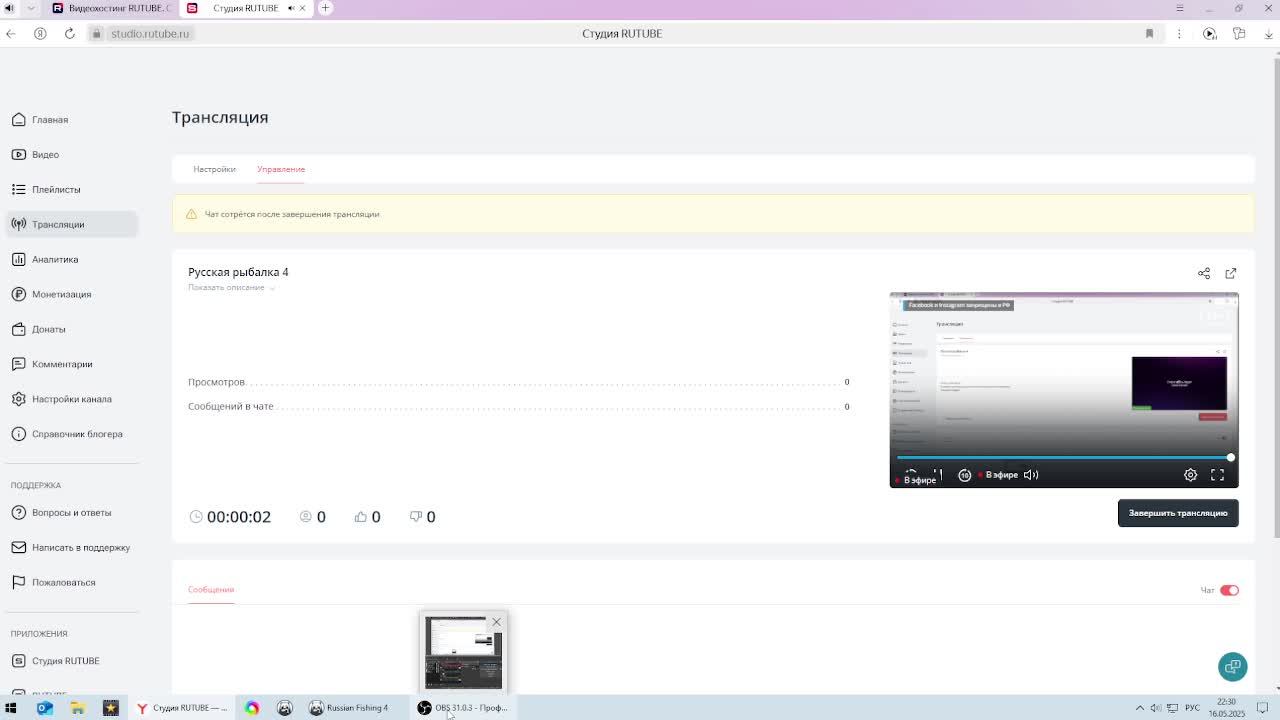The width and height of the screenshot is (1280, 720).
Task: Open the floating help chat button
Action: point(1232,666)
